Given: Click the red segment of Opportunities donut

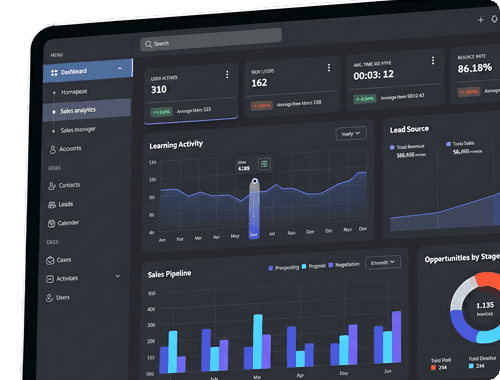Looking at the screenshot, I should coord(487,279).
